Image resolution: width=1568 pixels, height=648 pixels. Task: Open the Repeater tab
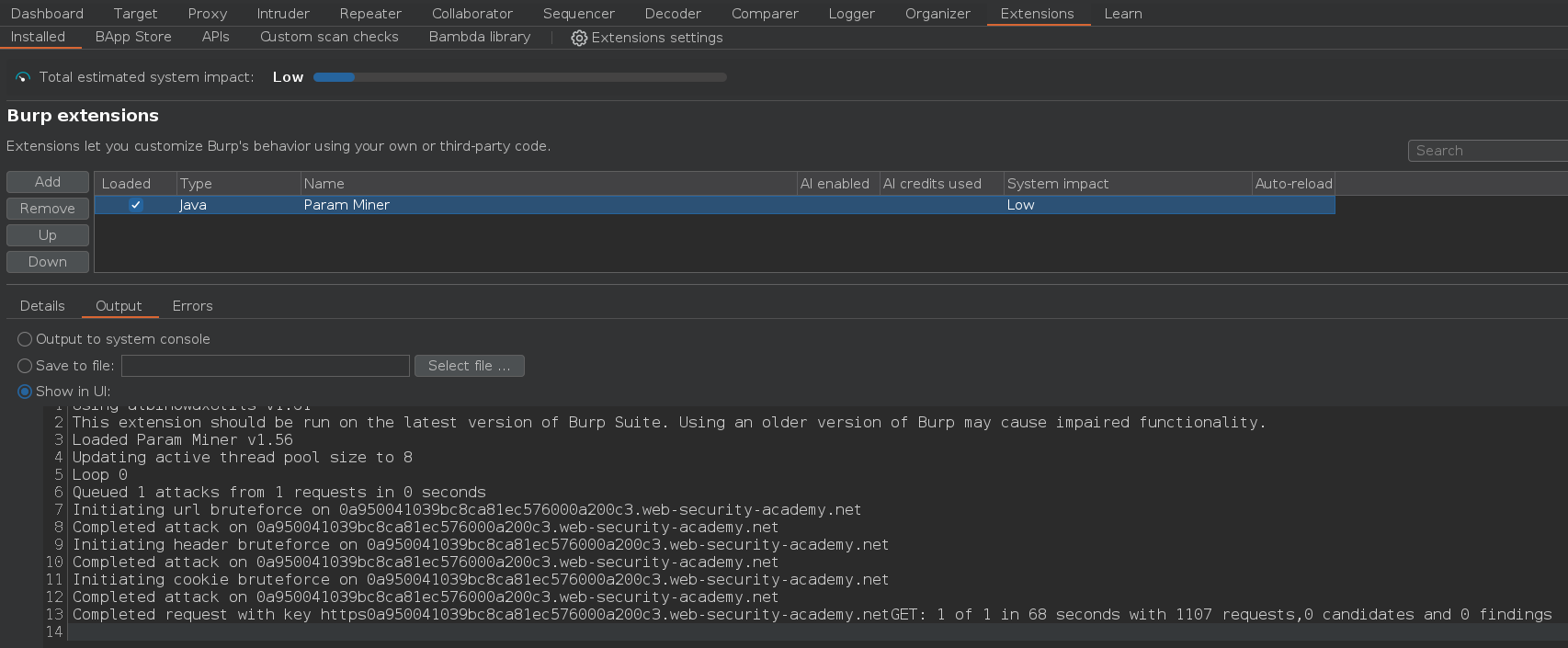(x=370, y=14)
